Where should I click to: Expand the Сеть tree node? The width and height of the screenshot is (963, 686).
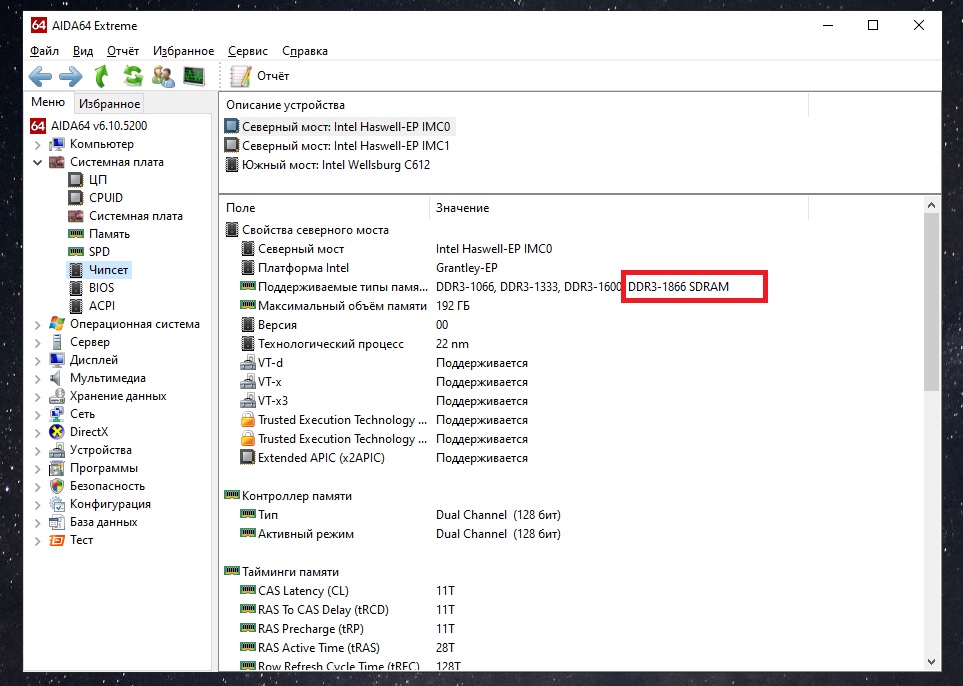tap(37, 415)
